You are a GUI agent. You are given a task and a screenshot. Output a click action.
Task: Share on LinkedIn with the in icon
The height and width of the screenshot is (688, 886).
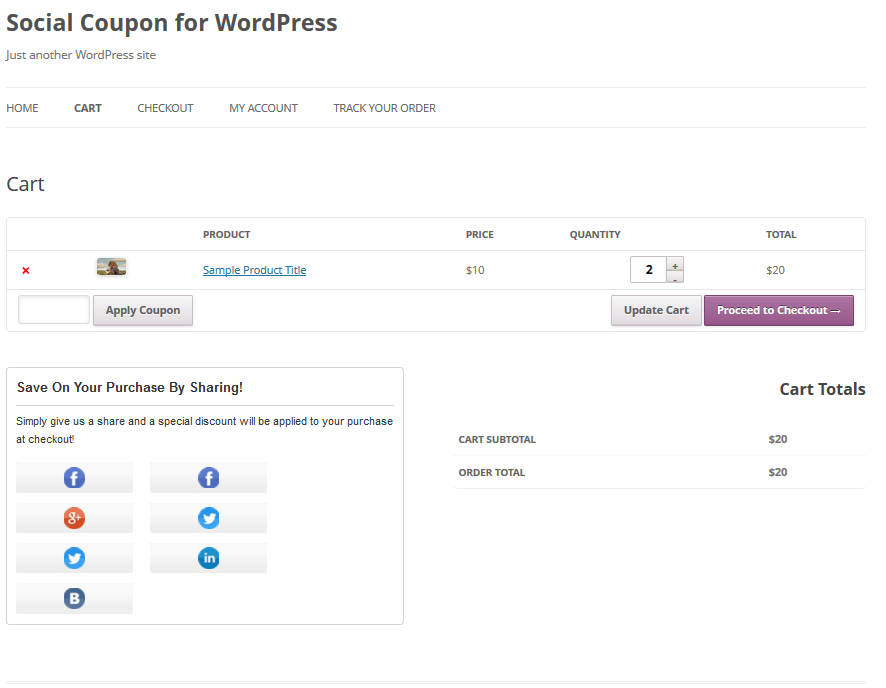pyautogui.click(x=209, y=558)
